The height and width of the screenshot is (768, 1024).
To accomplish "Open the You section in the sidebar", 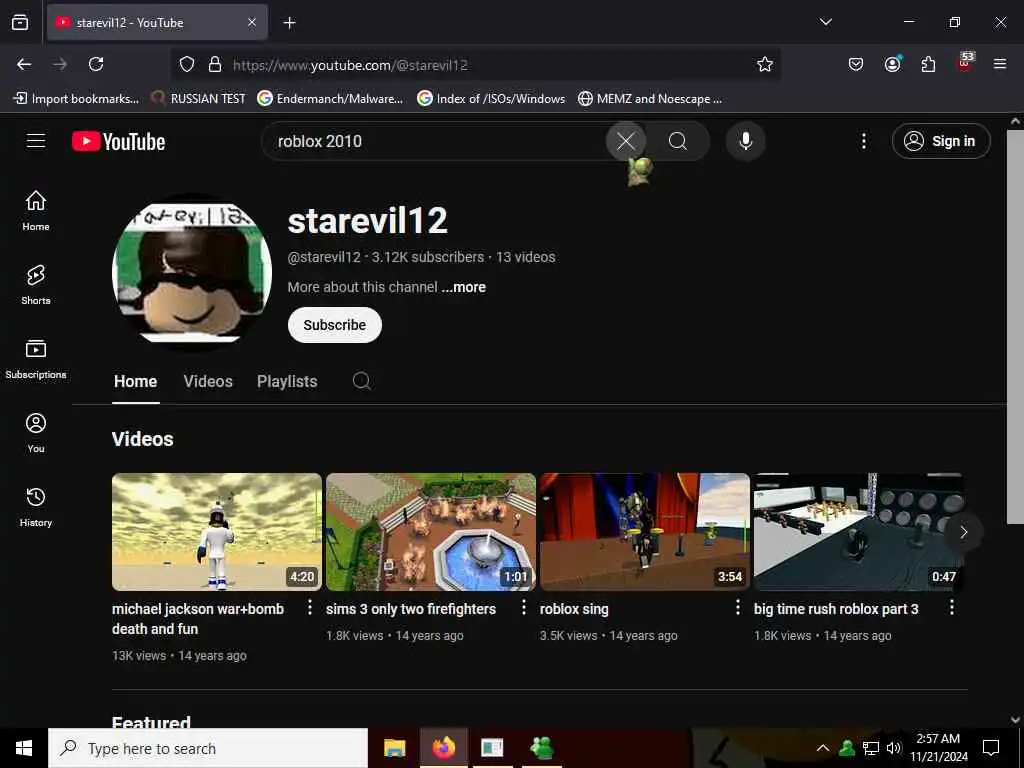I will (x=36, y=433).
